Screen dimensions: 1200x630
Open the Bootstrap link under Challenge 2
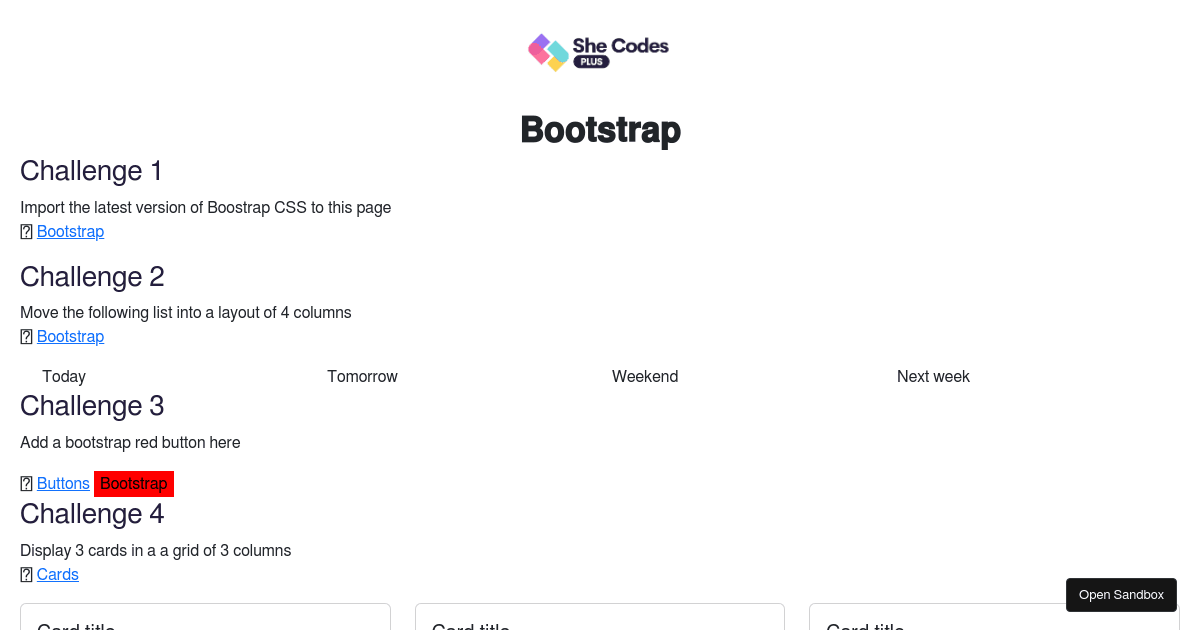click(x=70, y=336)
